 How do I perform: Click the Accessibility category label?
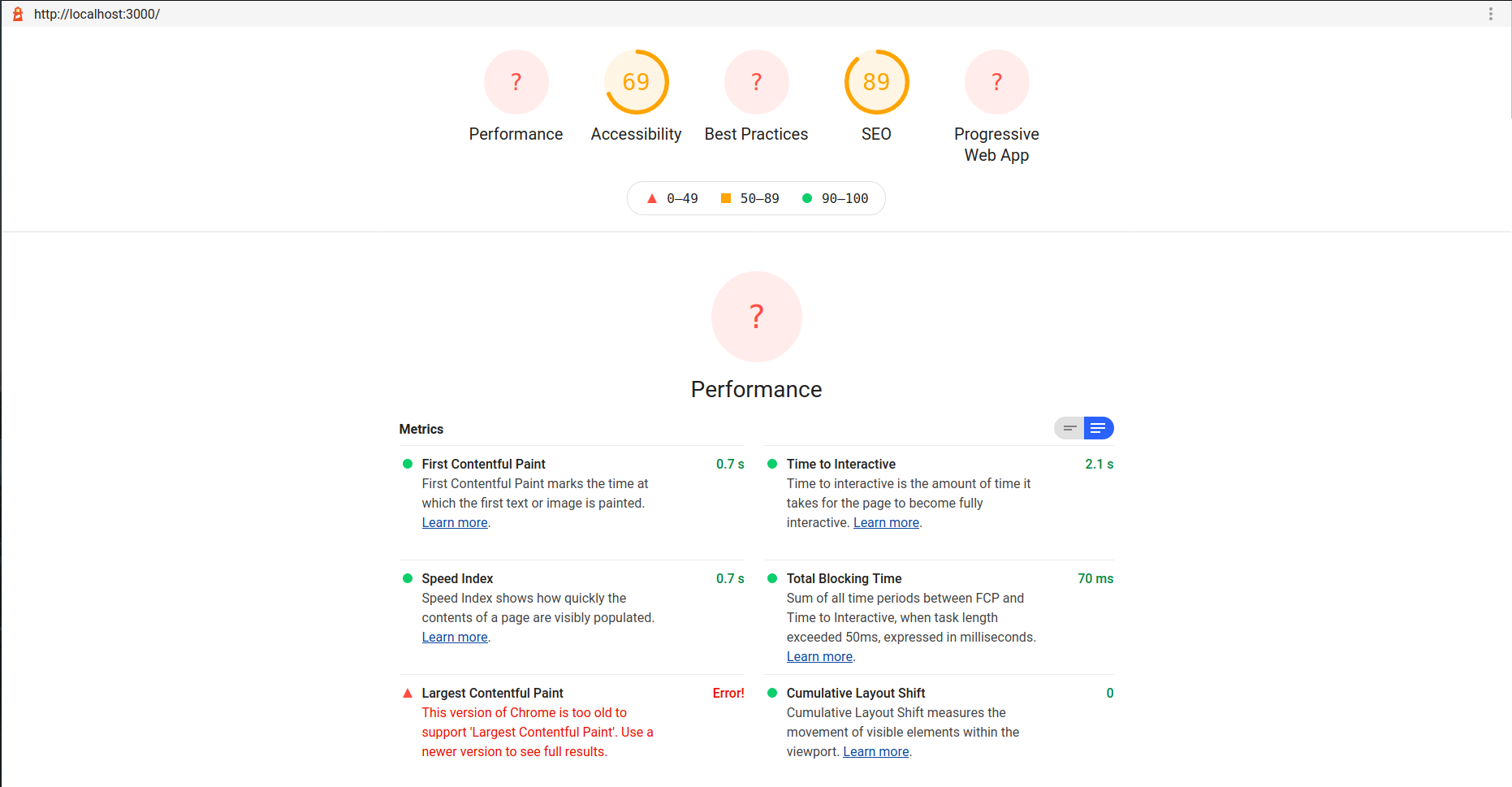[636, 134]
